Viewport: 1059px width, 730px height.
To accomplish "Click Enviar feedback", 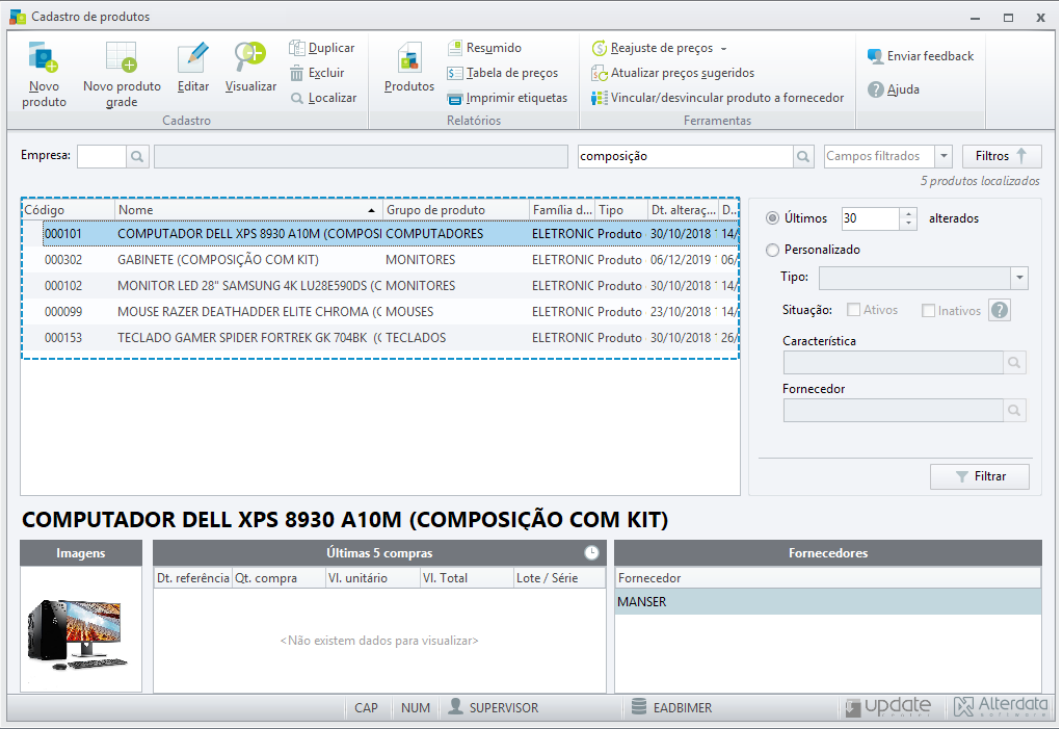I will pyautogui.click(x=921, y=56).
